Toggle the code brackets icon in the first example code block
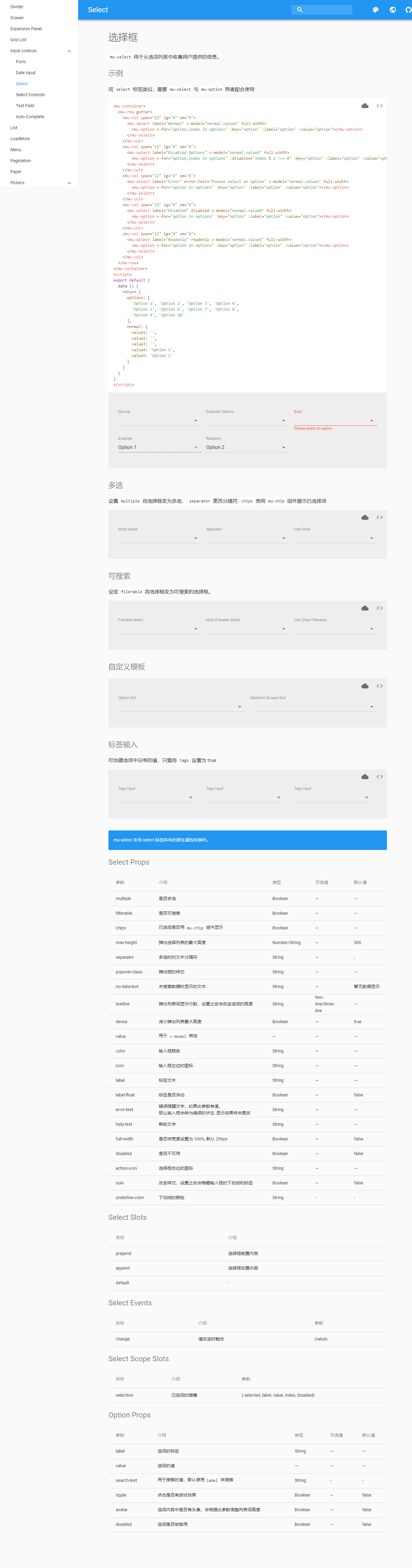Image resolution: width=412 pixels, height=1568 pixels. [x=380, y=106]
